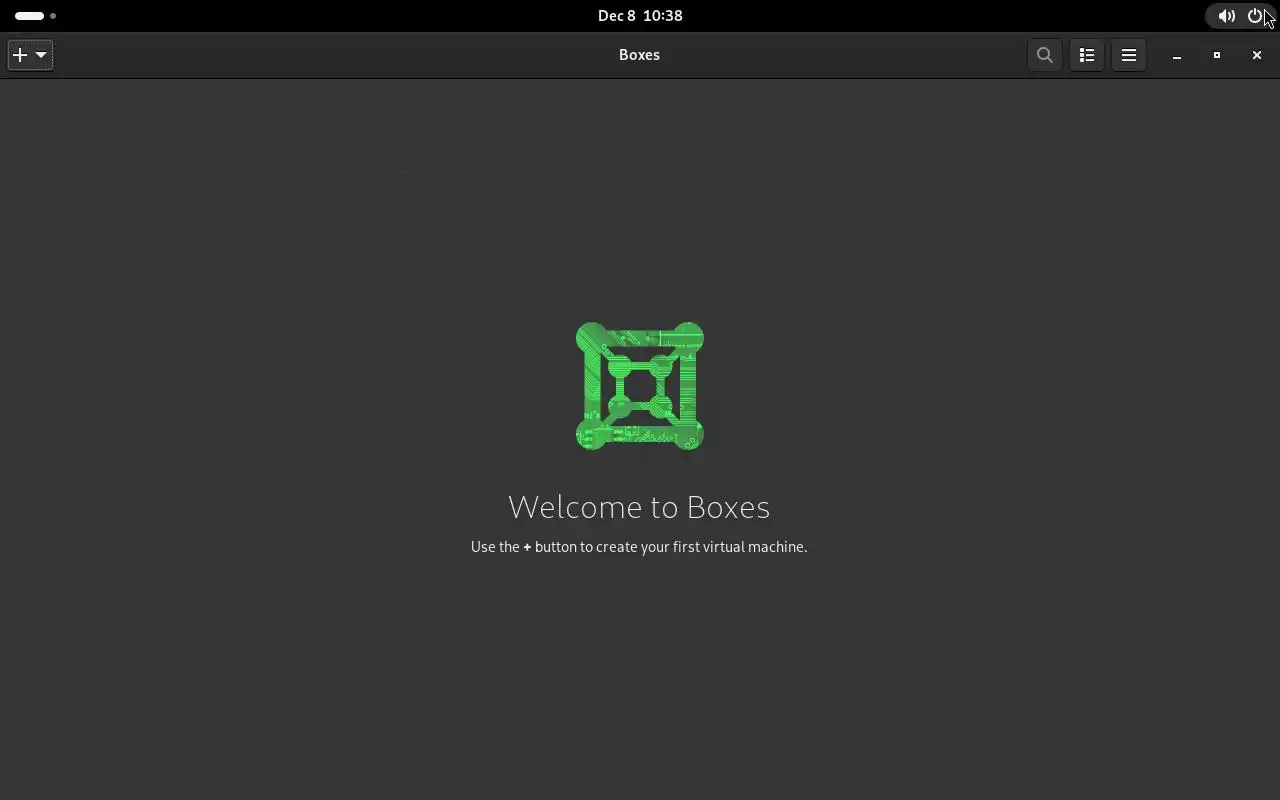This screenshot has height=800, width=1280.
Task: Open the power system menu icon
Action: click(x=1255, y=16)
